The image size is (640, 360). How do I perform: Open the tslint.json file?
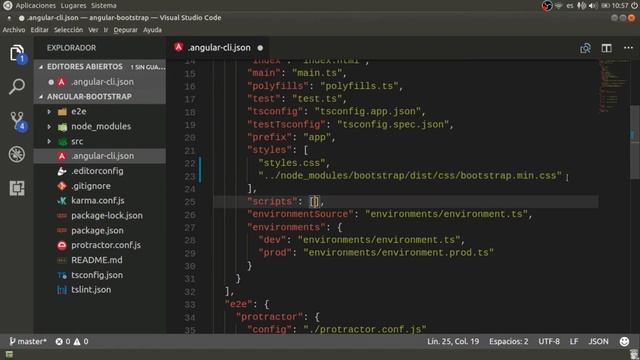(100, 290)
